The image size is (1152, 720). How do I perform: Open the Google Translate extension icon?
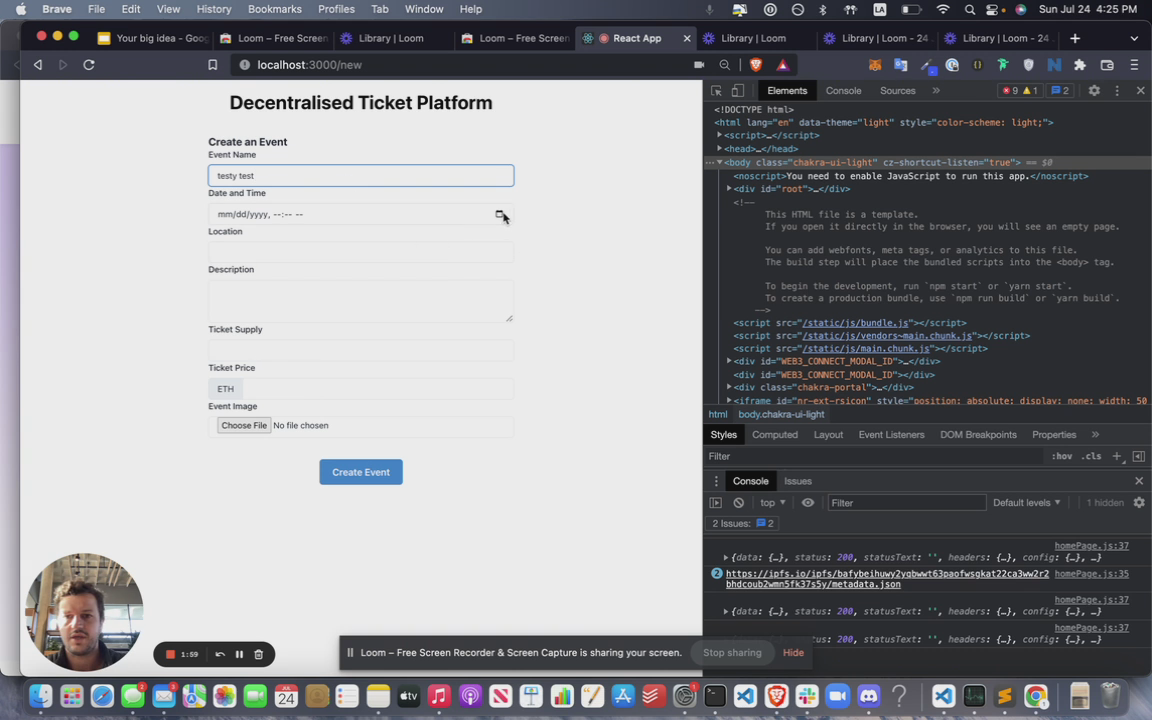click(900, 65)
